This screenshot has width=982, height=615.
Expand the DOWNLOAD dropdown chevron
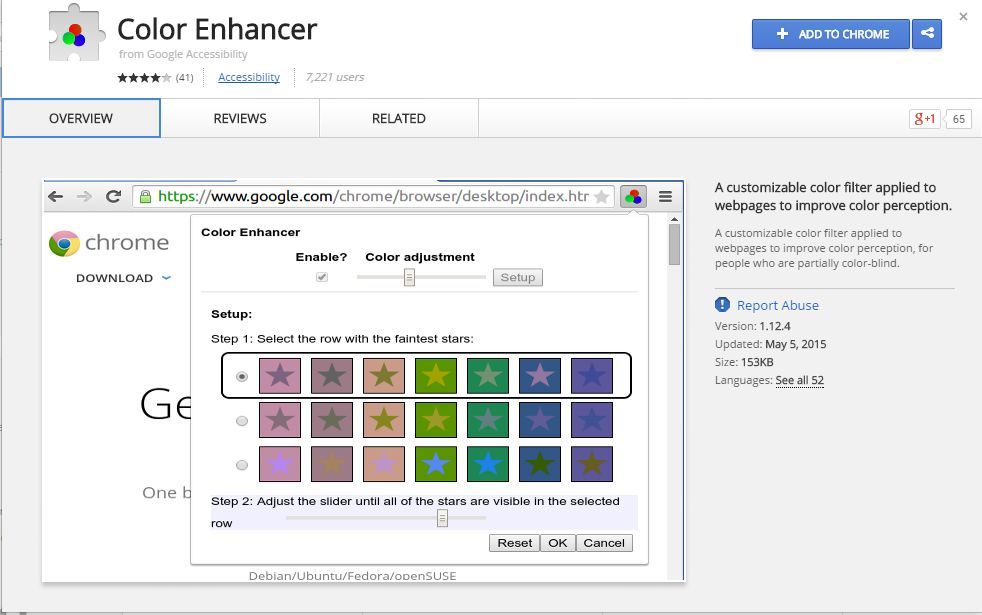coord(166,277)
